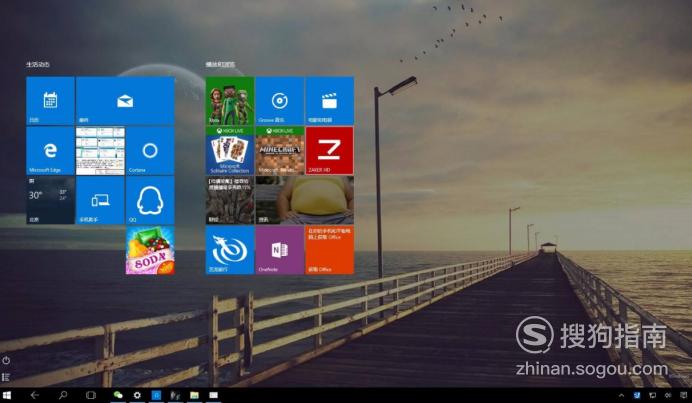This screenshot has width=692, height=403.
Task: Open the weather tile showing 30°
Action: (50, 200)
